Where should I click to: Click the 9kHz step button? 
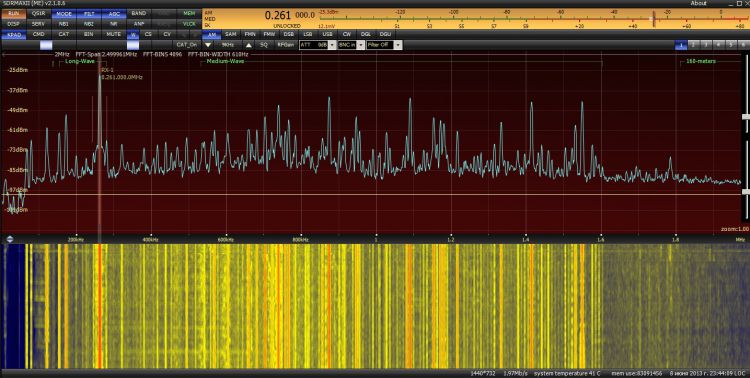[x=229, y=45]
